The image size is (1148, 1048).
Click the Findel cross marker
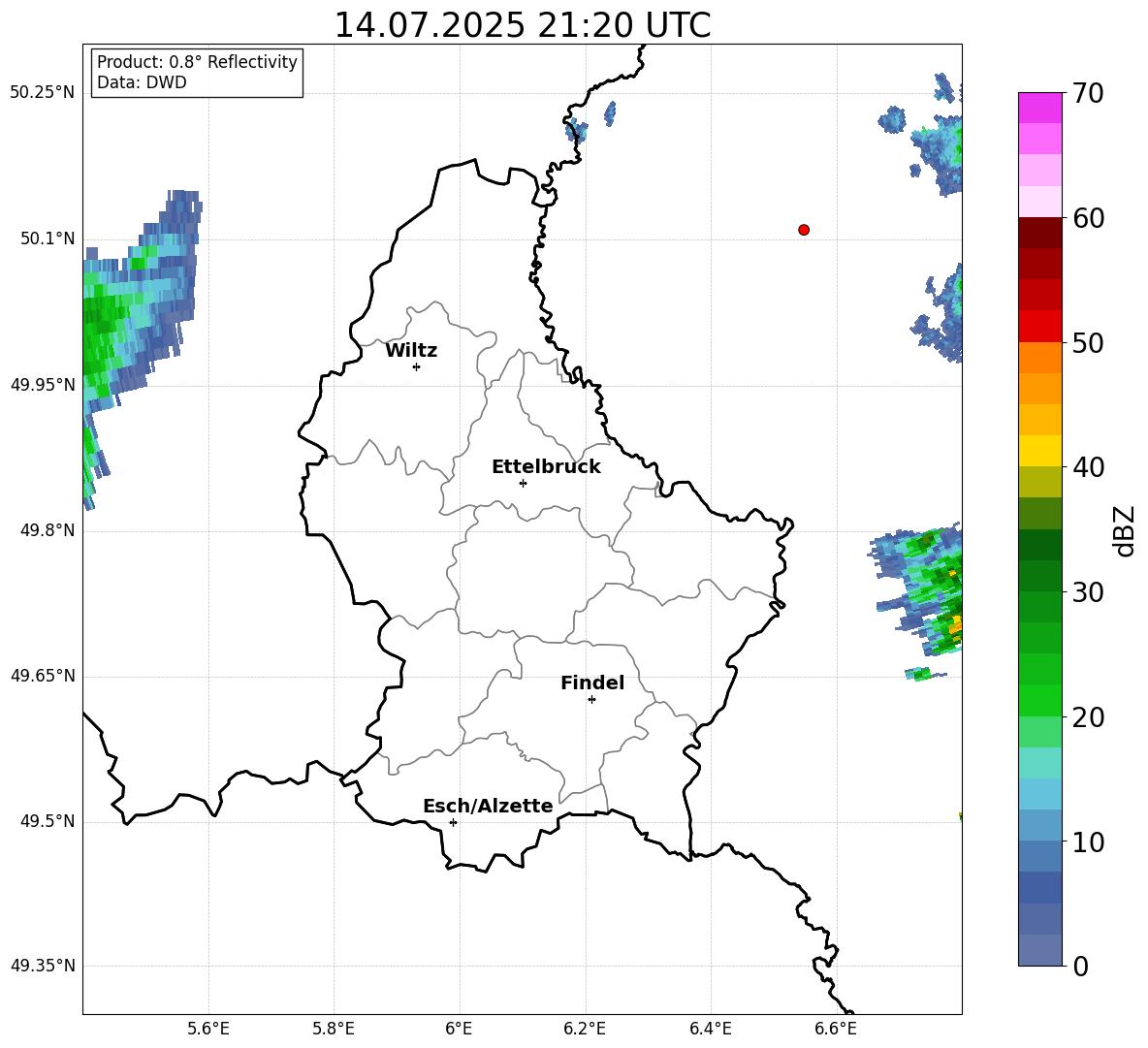click(591, 700)
